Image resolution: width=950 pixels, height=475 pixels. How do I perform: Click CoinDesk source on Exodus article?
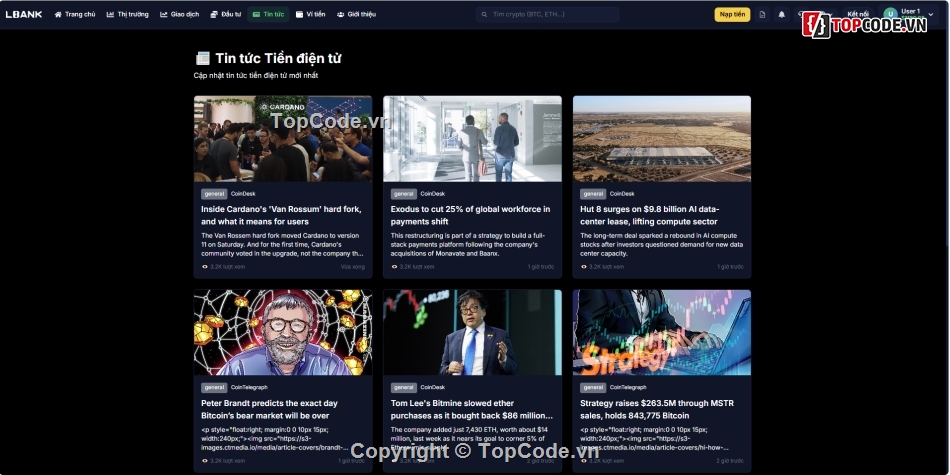click(433, 194)
